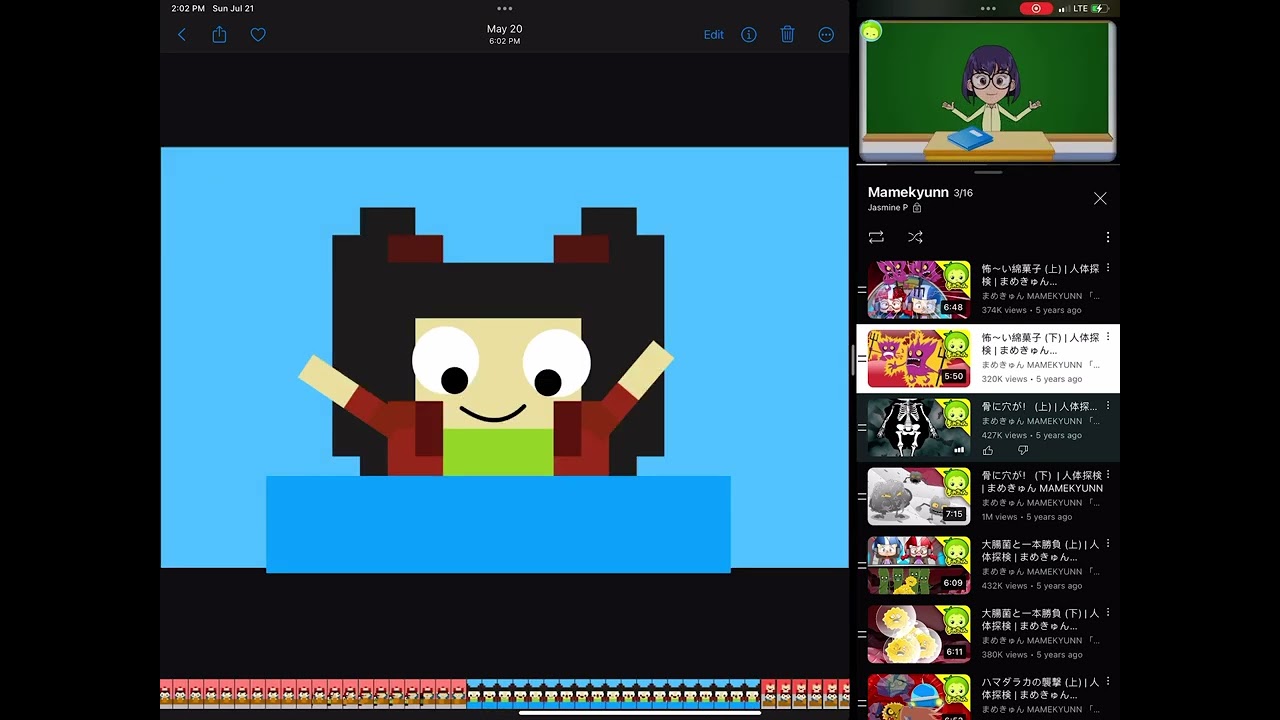Tap playlist owner Jasmine P
This screenshot has width=1280, height=720.
(x=888, y=208)
